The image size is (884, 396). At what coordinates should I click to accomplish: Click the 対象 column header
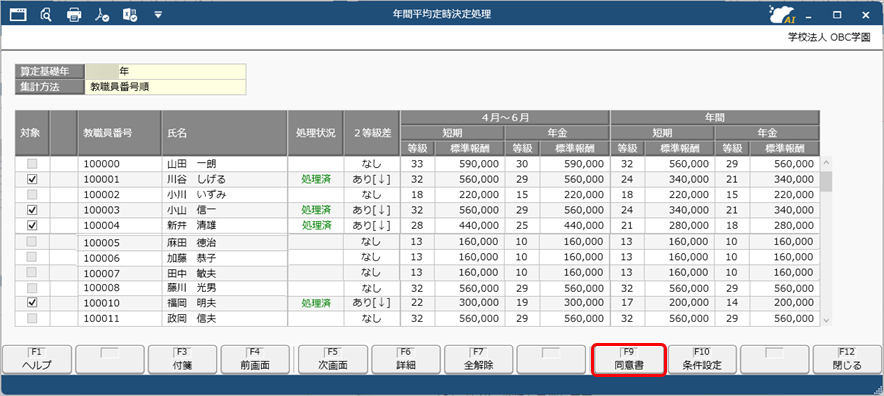point(32,133)
